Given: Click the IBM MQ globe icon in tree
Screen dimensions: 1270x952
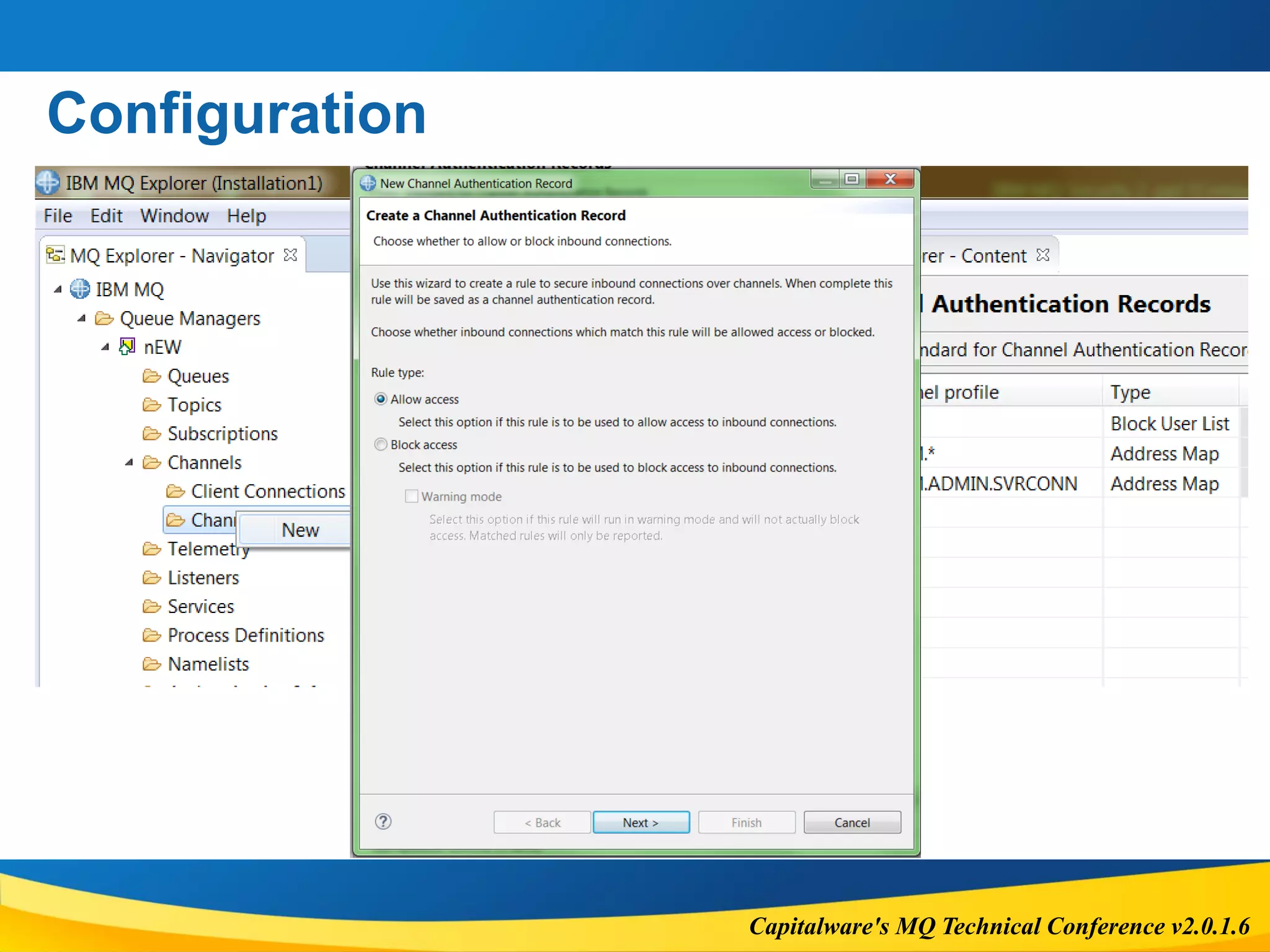Looking at the screenshot, I should [79, 289].
